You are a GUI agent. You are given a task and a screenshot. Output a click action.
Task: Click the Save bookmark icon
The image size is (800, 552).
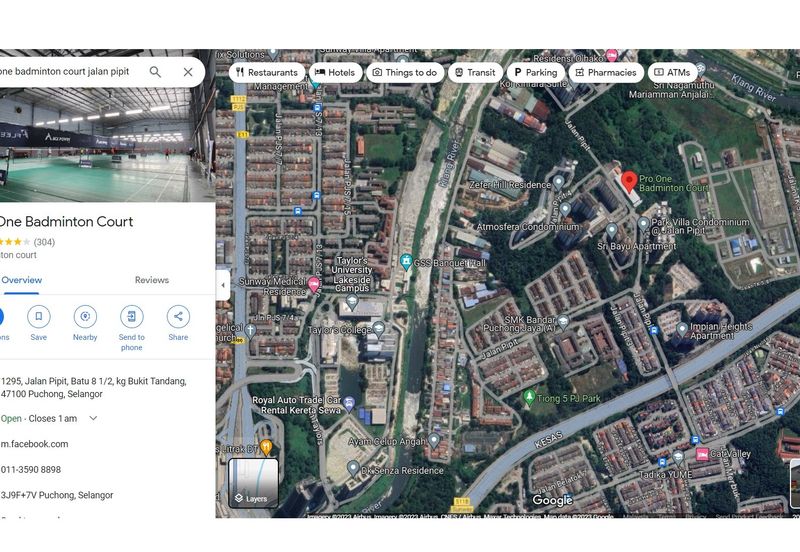coord(38,317)
